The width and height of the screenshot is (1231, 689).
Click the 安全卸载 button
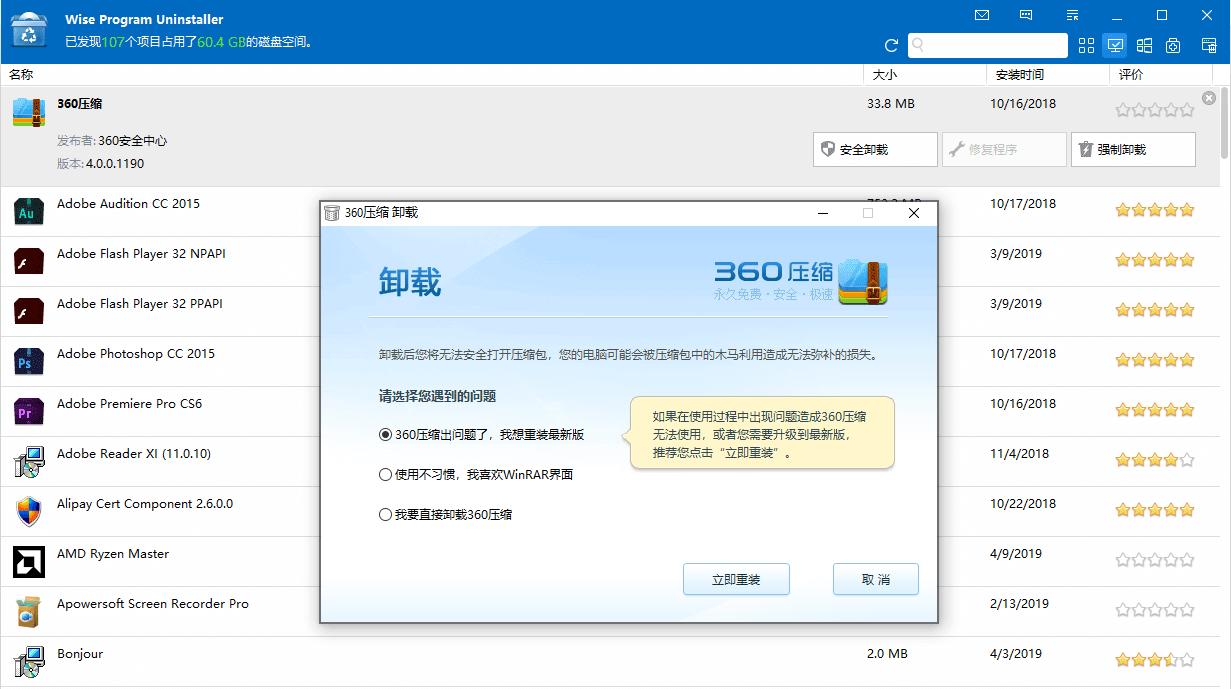pyautogui.click(x=876, y=149)
